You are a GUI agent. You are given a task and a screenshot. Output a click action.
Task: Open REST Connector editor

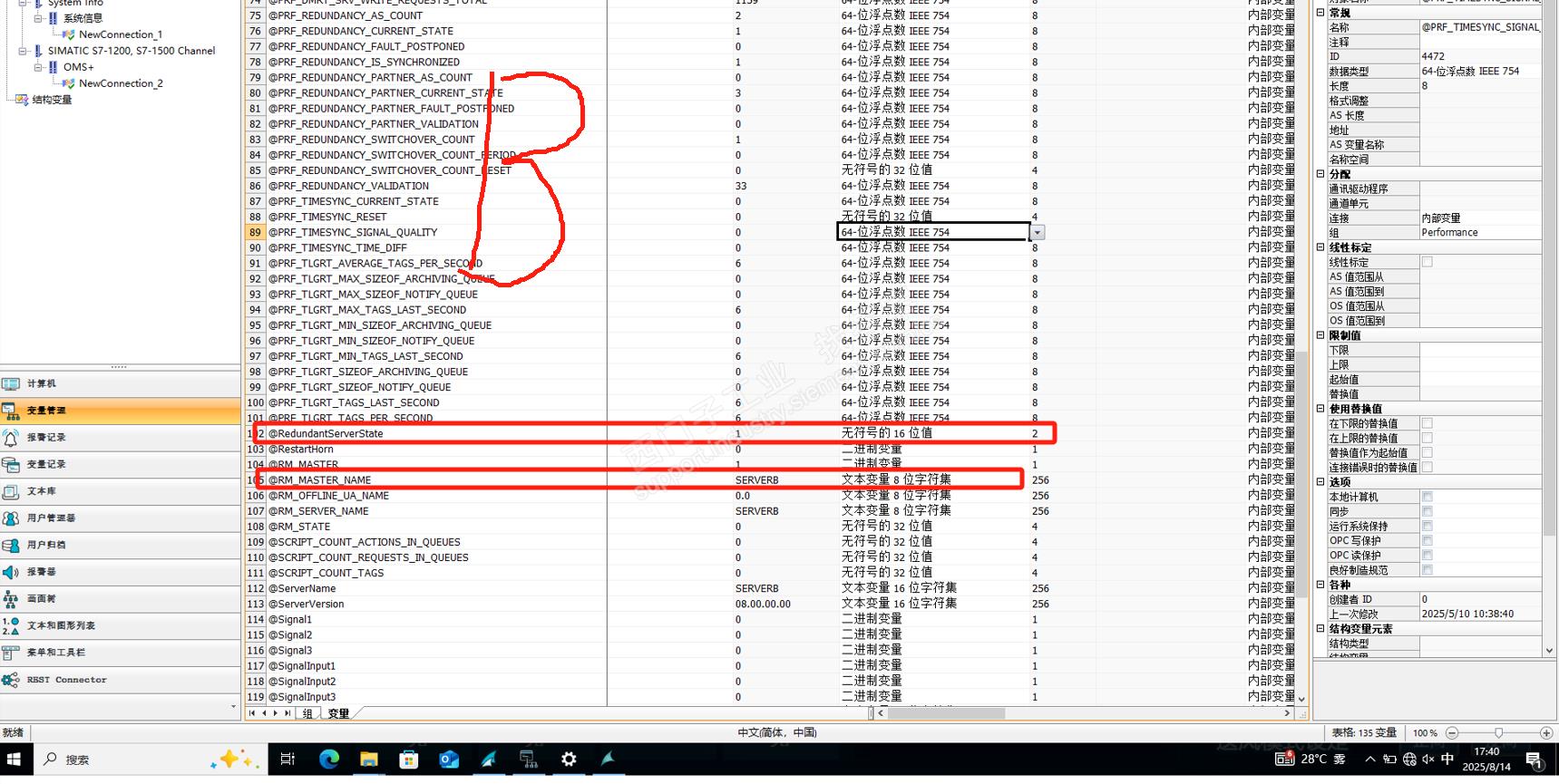pyautogui.click(x=120, y=680)
